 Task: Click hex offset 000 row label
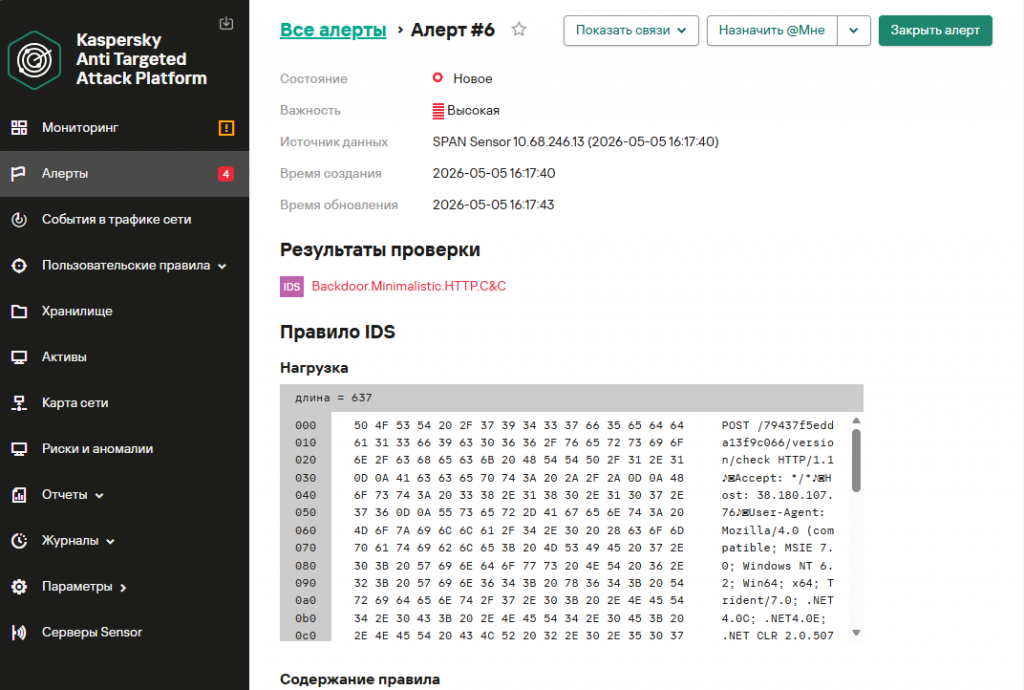306,426
